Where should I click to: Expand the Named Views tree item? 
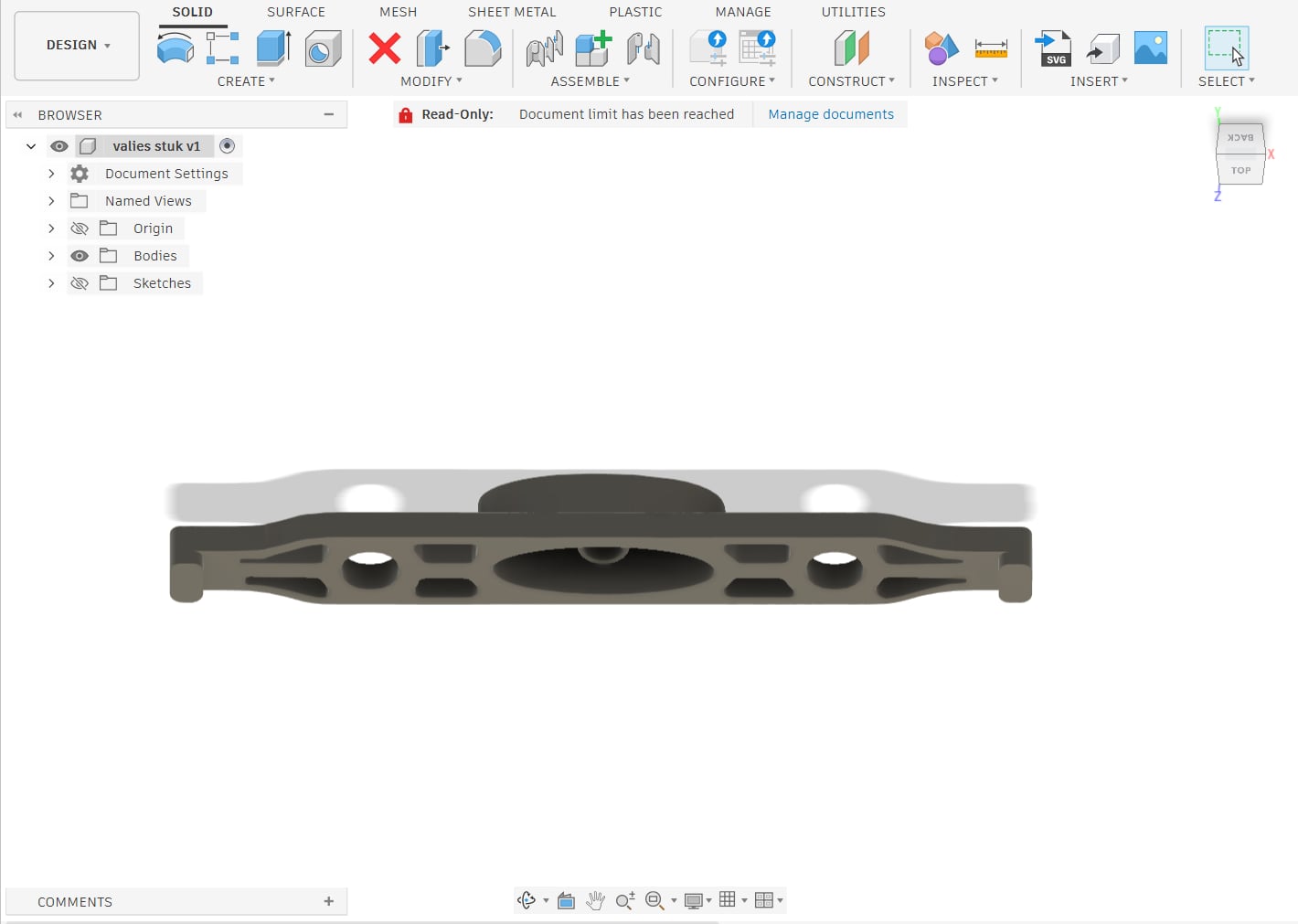(x=51, y=201)
